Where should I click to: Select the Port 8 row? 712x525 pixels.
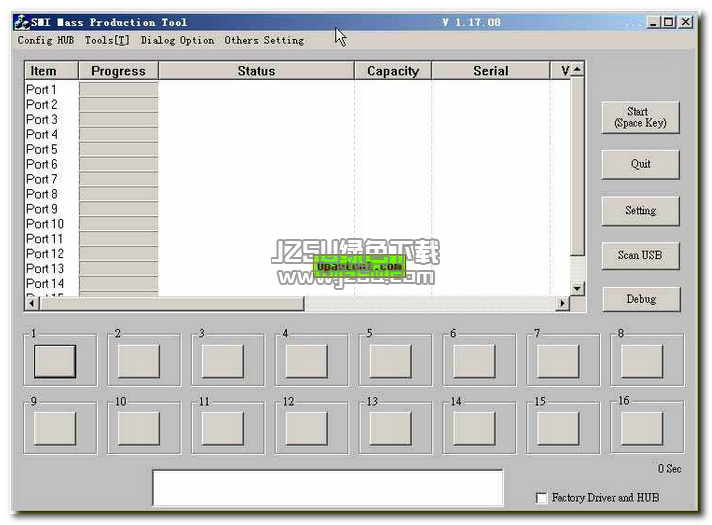(297, 194)
